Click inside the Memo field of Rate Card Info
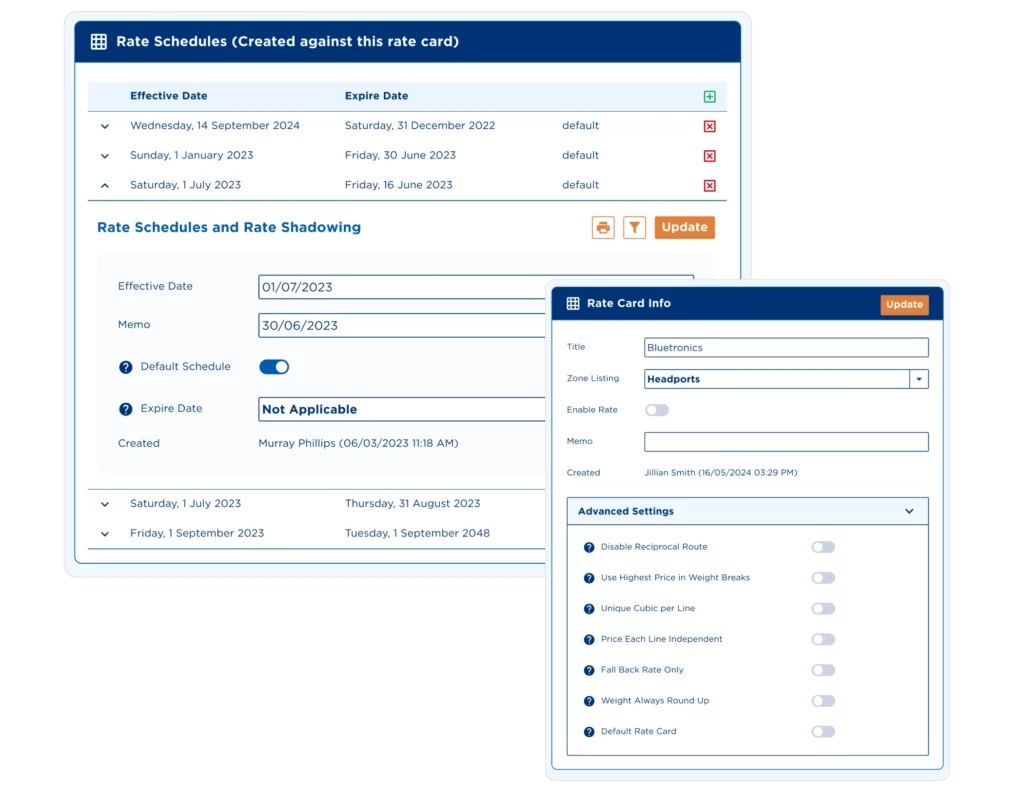This screenshot has height=790, width=1024. click(x=786, y=441)
